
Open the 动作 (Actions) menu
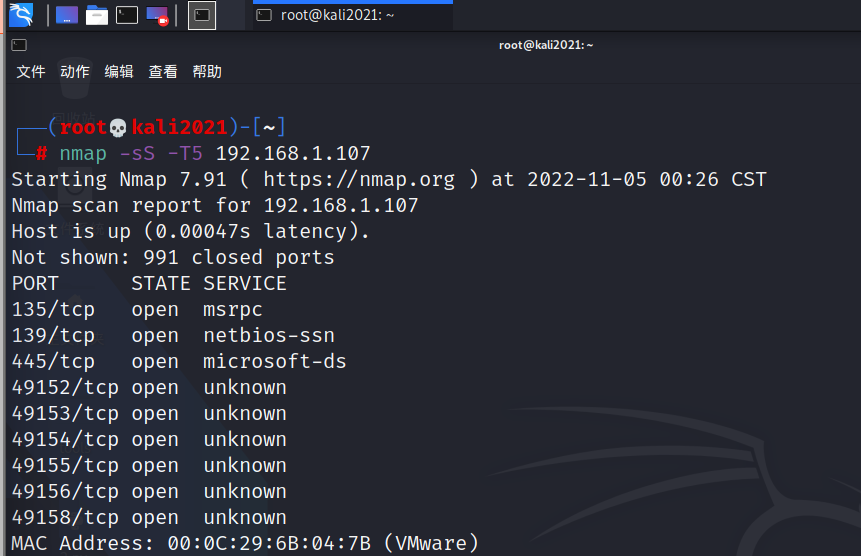click(75, 72)
